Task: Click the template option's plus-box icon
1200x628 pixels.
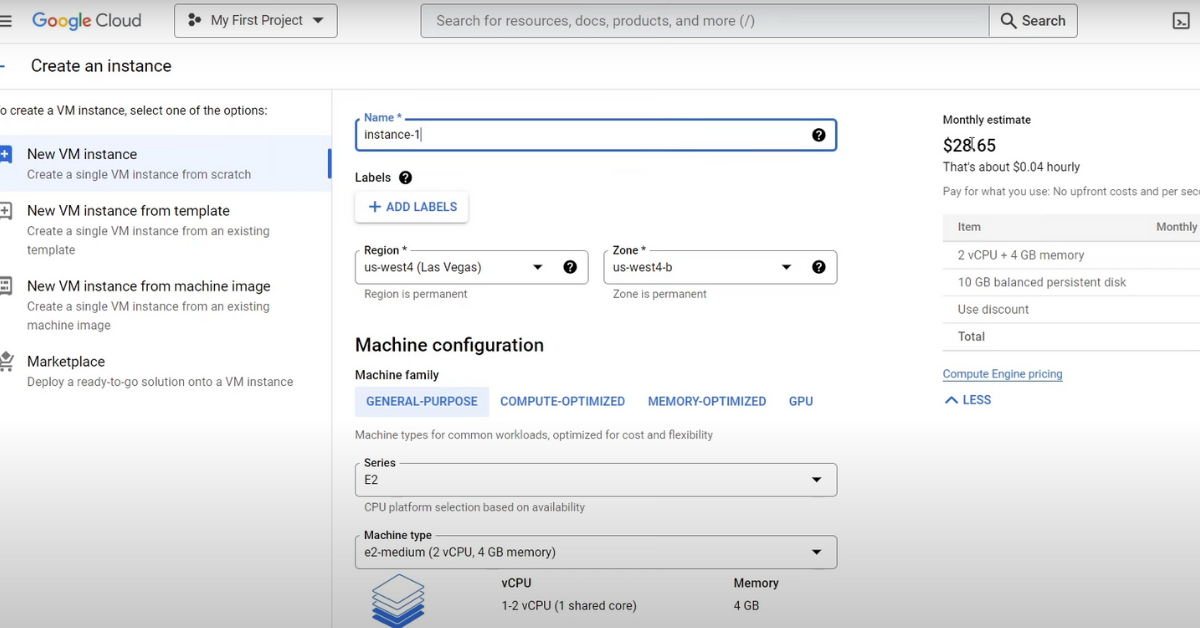Action: pyautogui.click(x=5, y=211)
